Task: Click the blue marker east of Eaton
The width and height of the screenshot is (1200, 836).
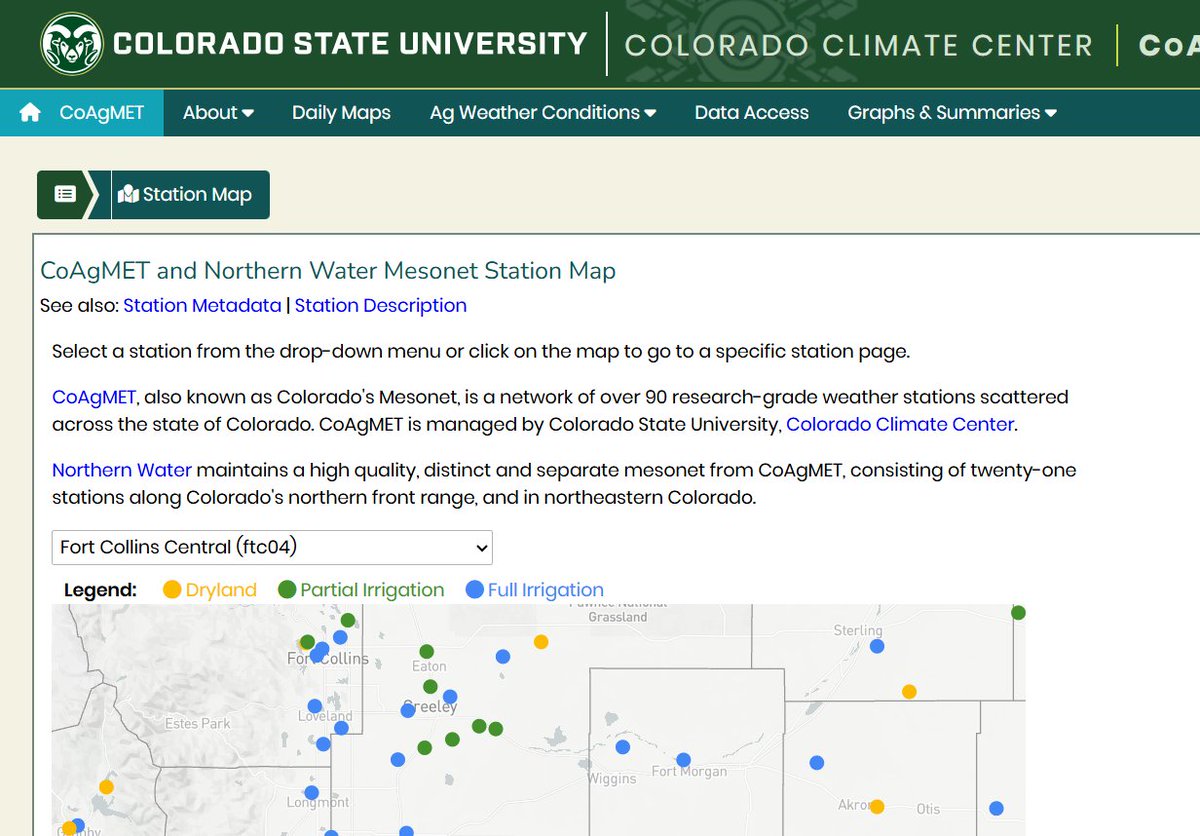Action: 503,656
